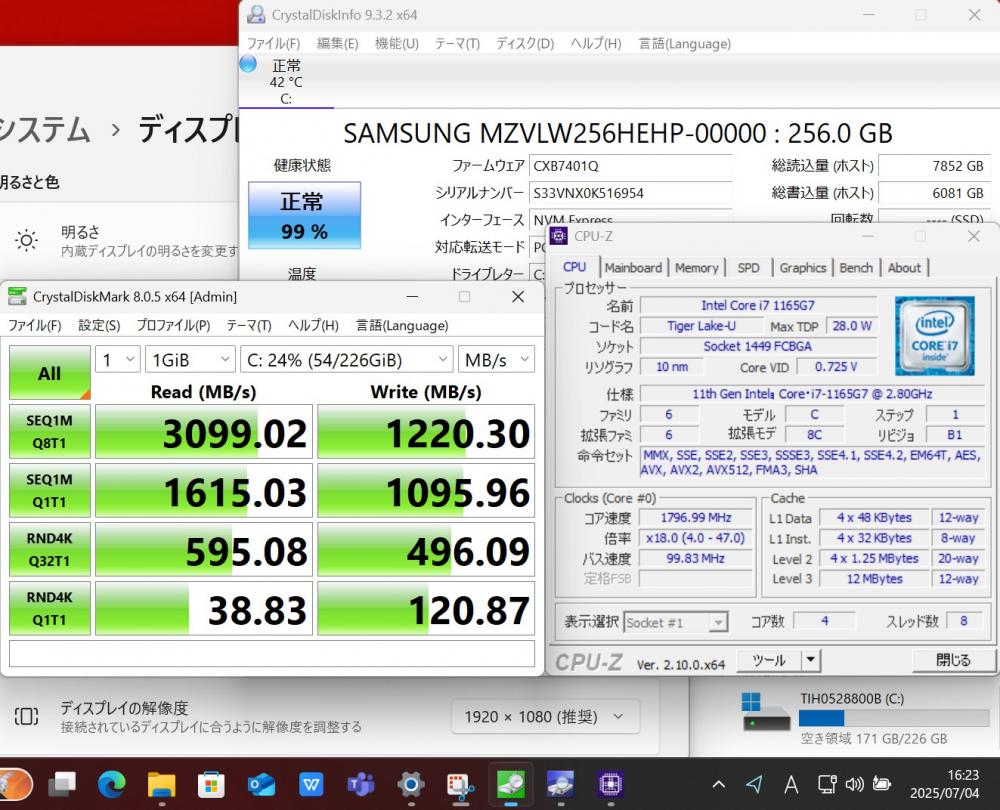
Task: Click the blue disk status circle in CrystalDiskInfo
Action: point(248,64)
